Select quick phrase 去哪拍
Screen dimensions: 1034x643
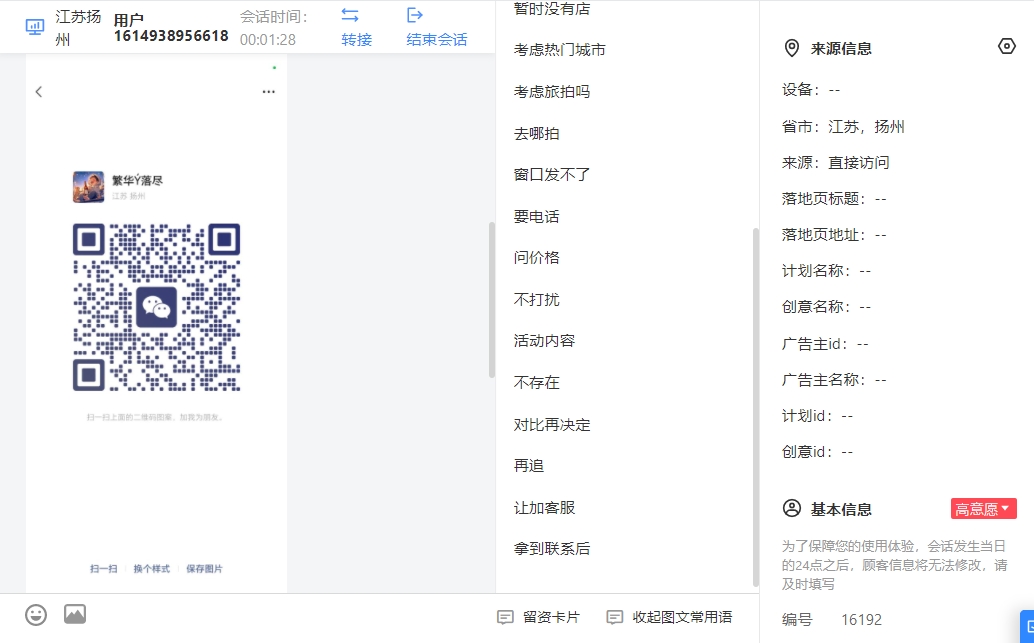tap(536, 134)
